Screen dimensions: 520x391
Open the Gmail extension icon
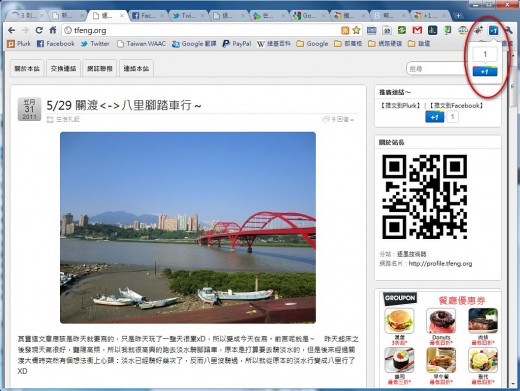tap(417, 30)
